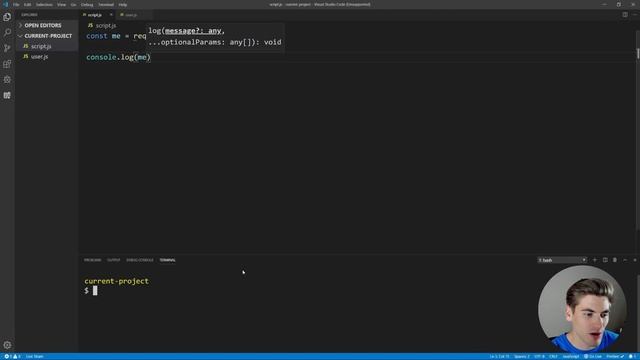Image resolution: width=640 pixels, height=360 pixels.
Task: Click the VS Code logo in title bar
Action: (x=5, y=4)
